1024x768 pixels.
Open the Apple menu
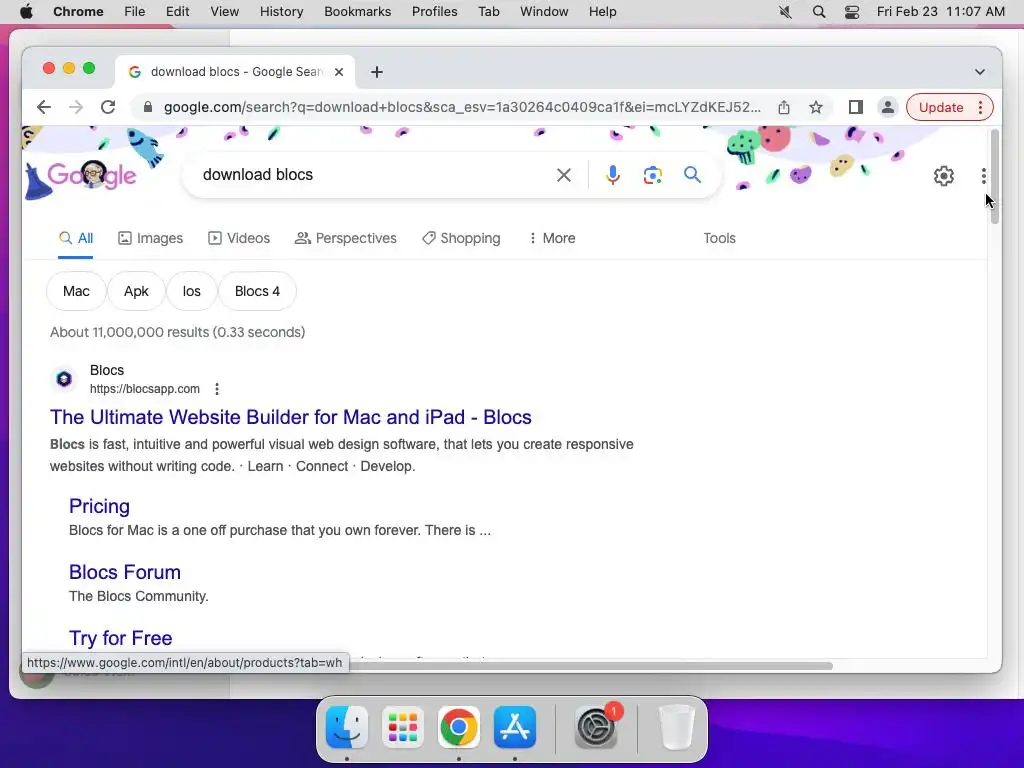[26, 12]
